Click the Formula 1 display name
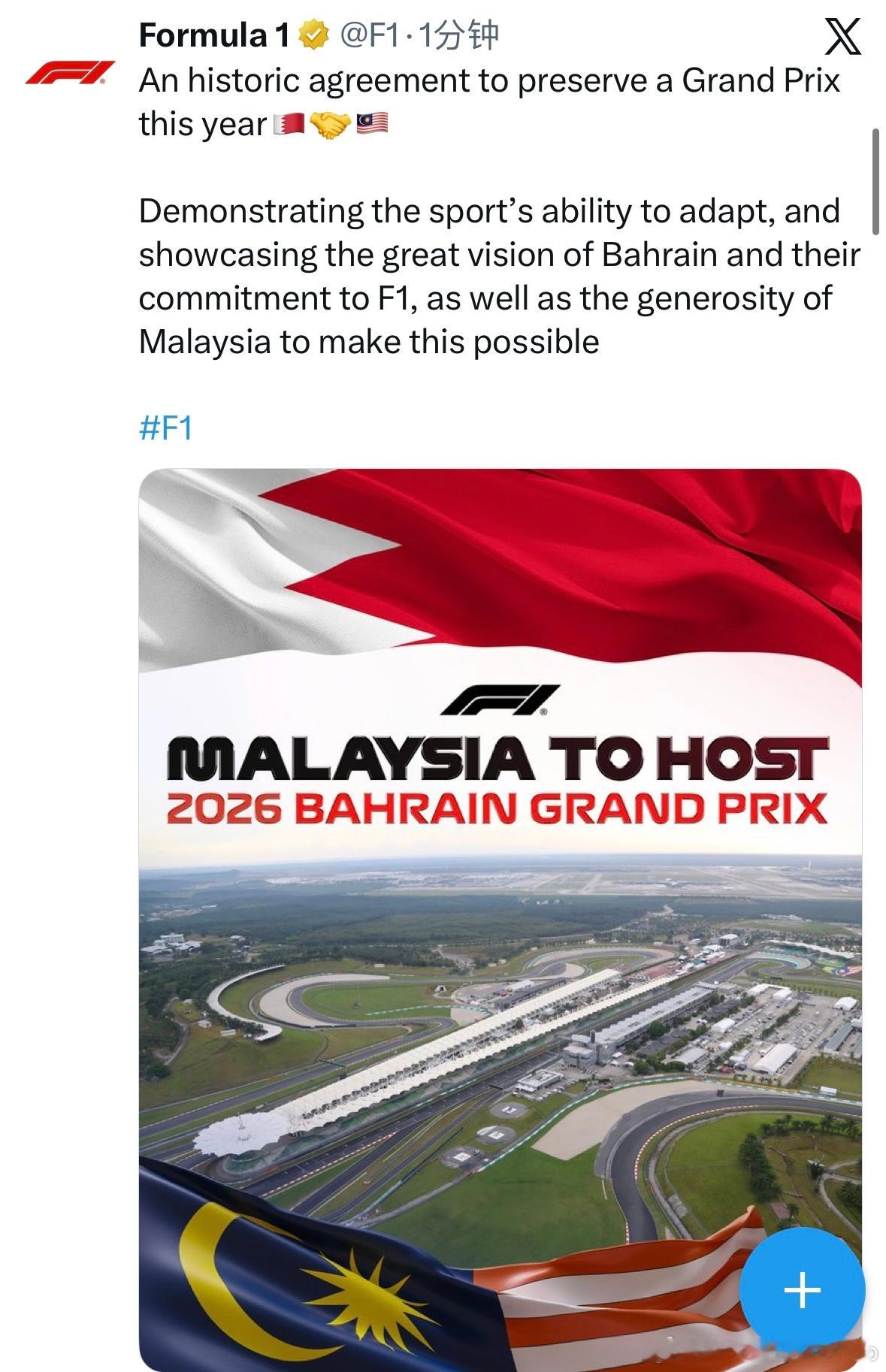The width and height of the screenshot is (886, 1372). [x=215, y=35]
